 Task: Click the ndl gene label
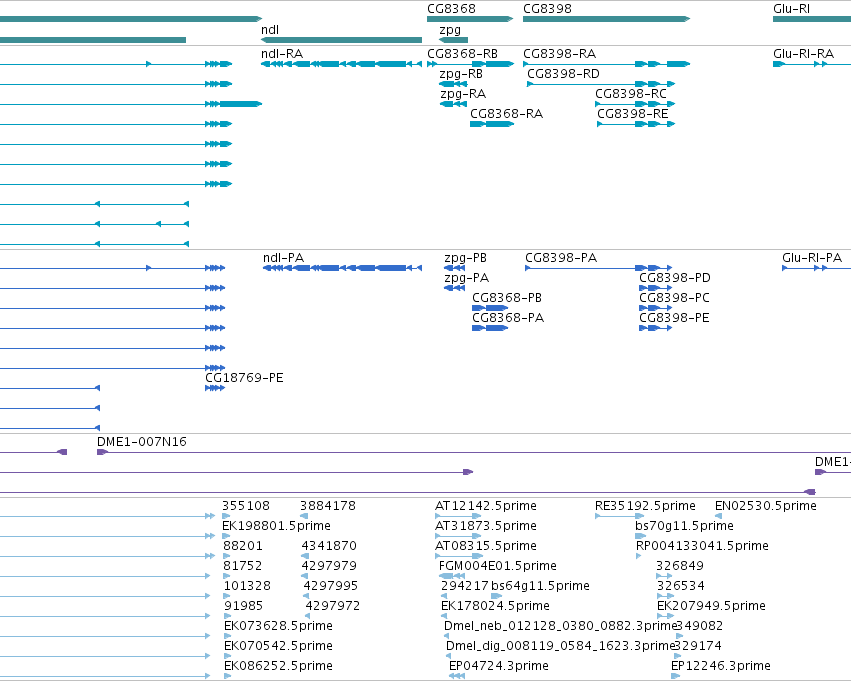[x=270, y=30]
